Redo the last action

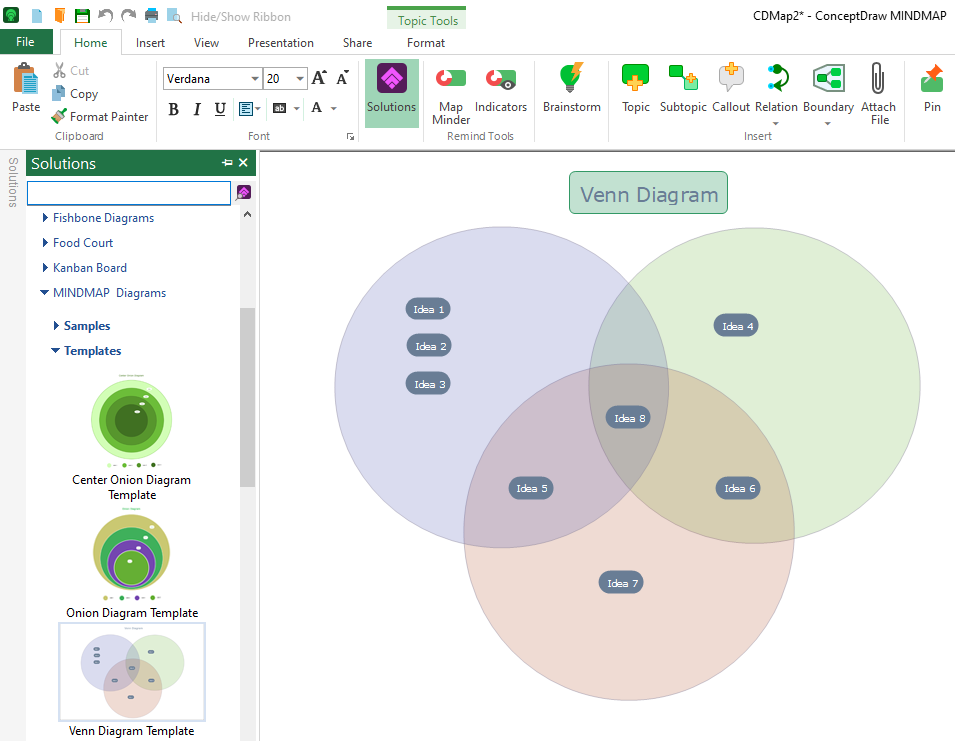coord(128,15)
